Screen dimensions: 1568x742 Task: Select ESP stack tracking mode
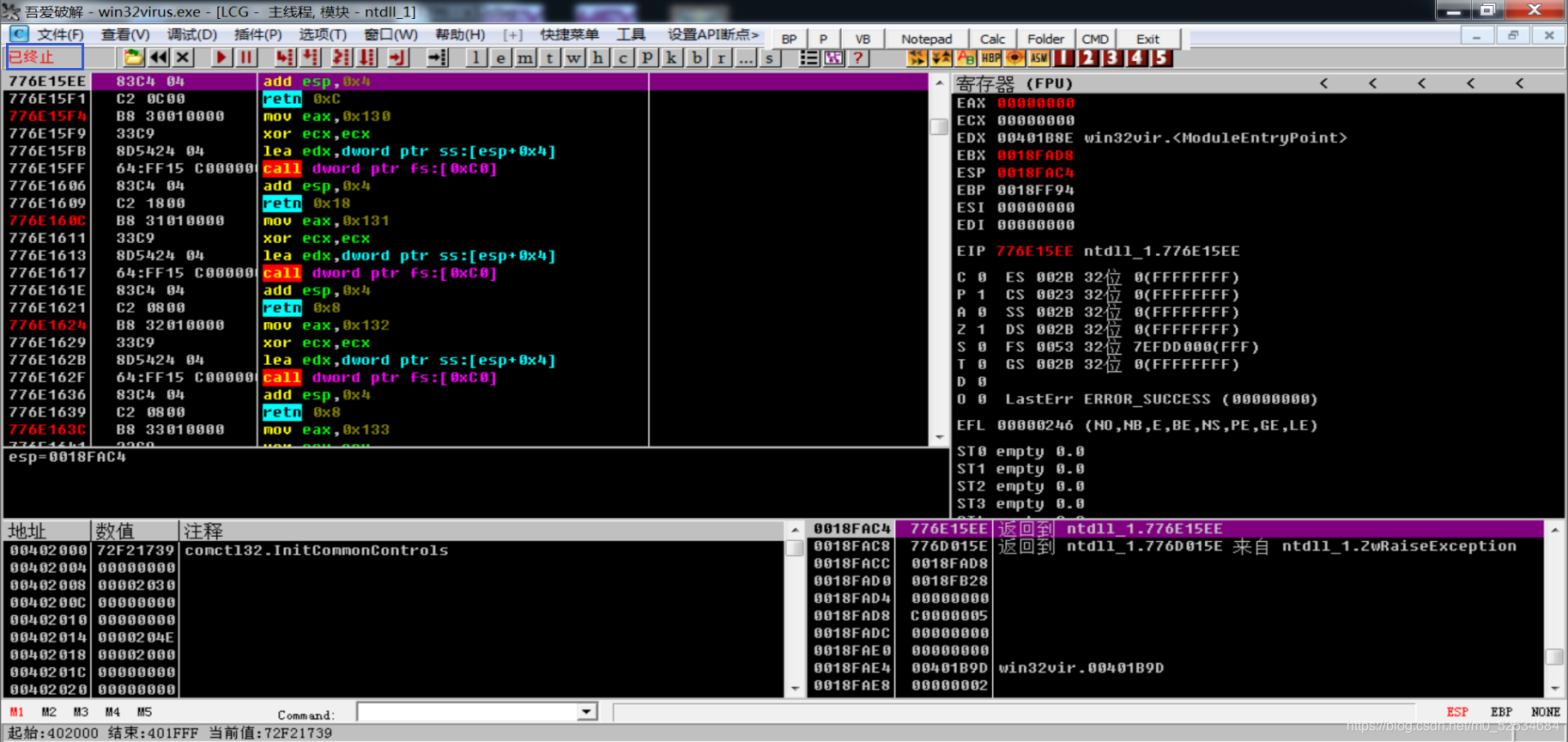[x=1457, y=712]
